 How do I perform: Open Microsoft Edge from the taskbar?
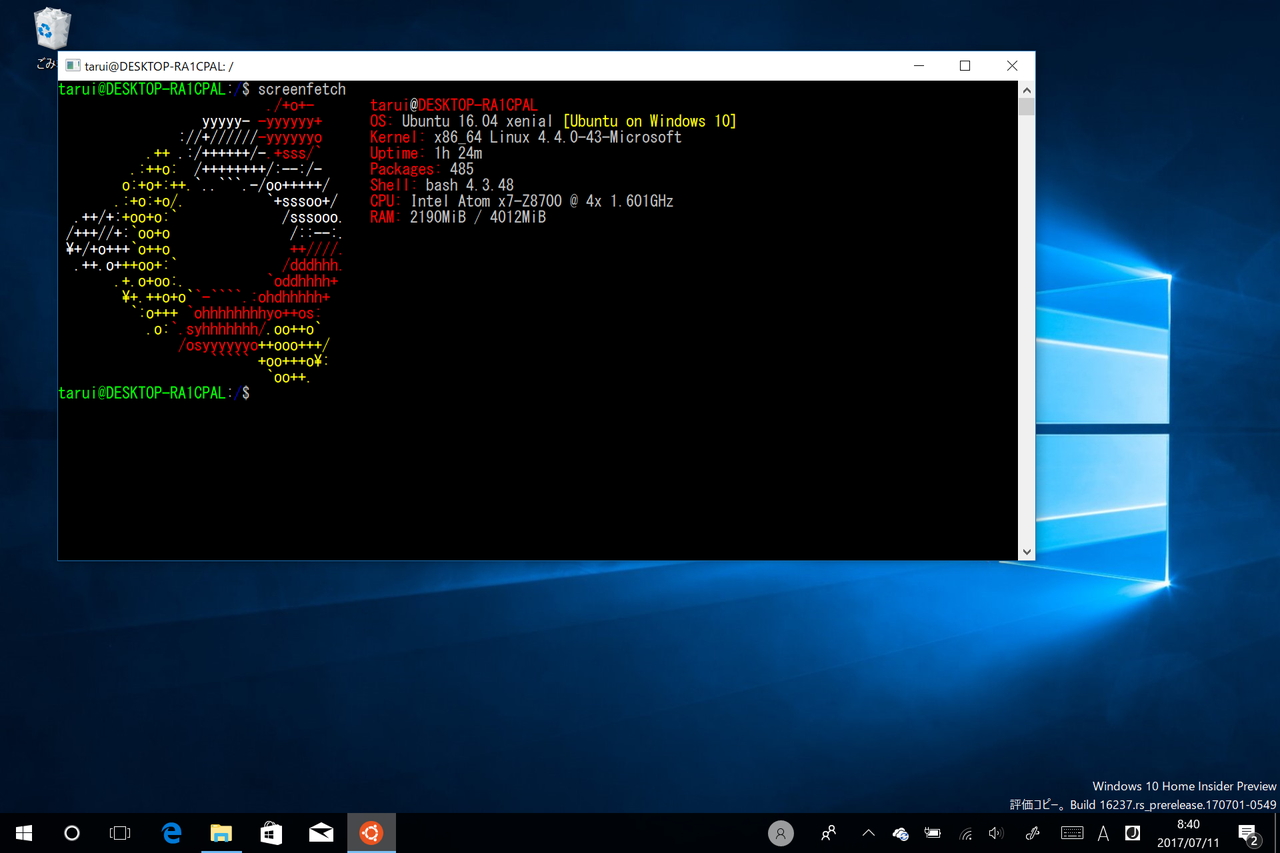(171, 832)
